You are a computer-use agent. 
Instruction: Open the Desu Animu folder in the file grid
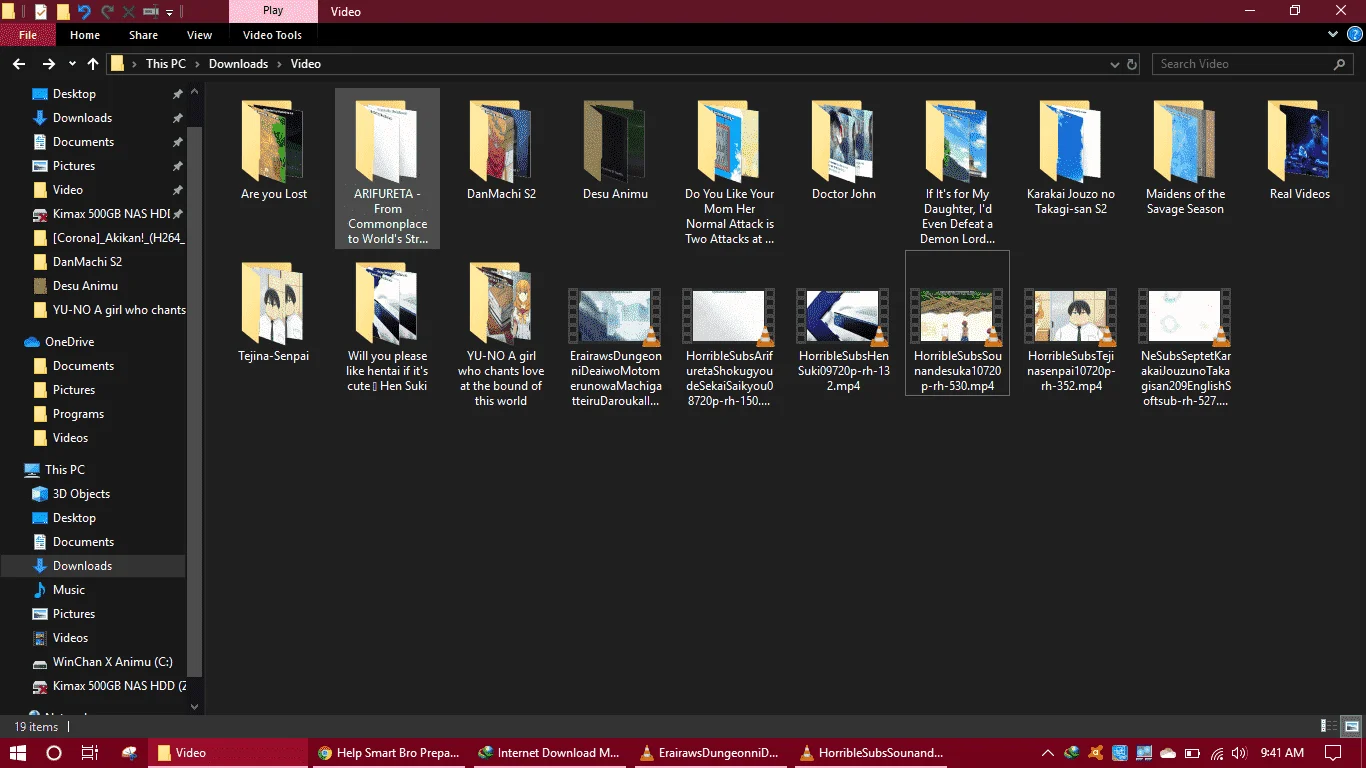click(x=616, y=150)
